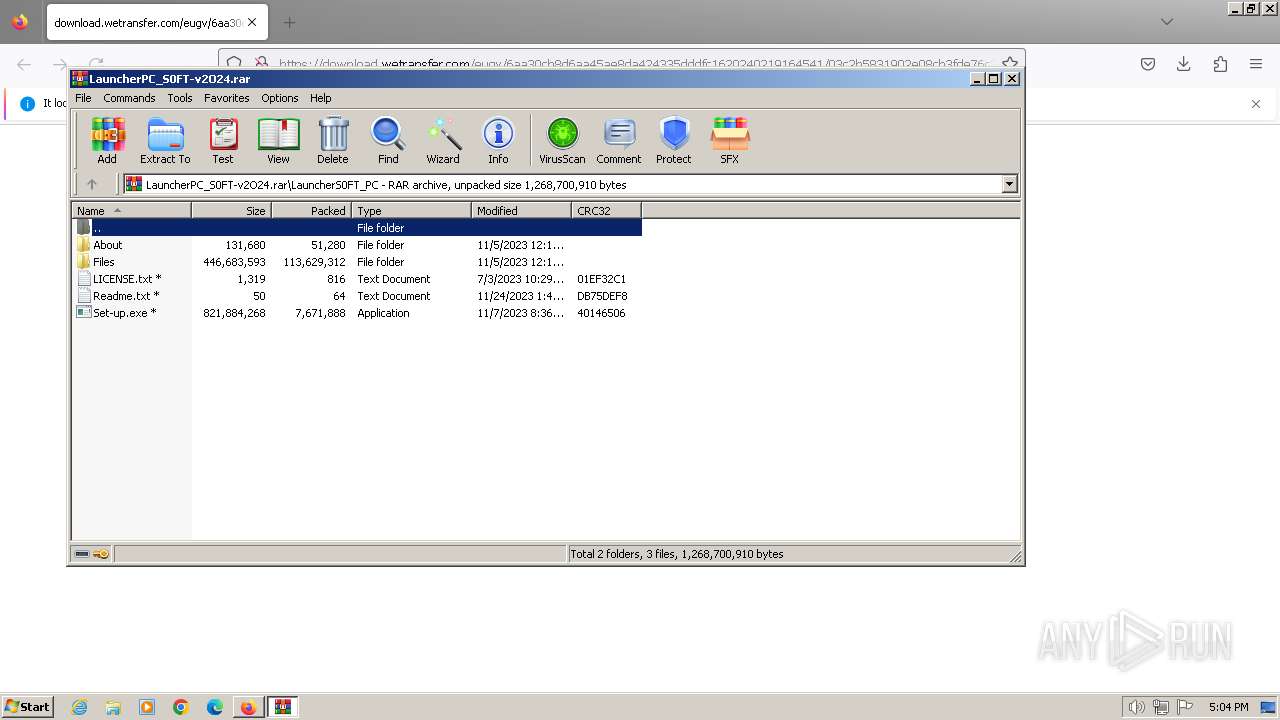The image size is (1280, 720).
Task: Click the Add toolbar icon in WinRAR
Action: click(107, 140)
